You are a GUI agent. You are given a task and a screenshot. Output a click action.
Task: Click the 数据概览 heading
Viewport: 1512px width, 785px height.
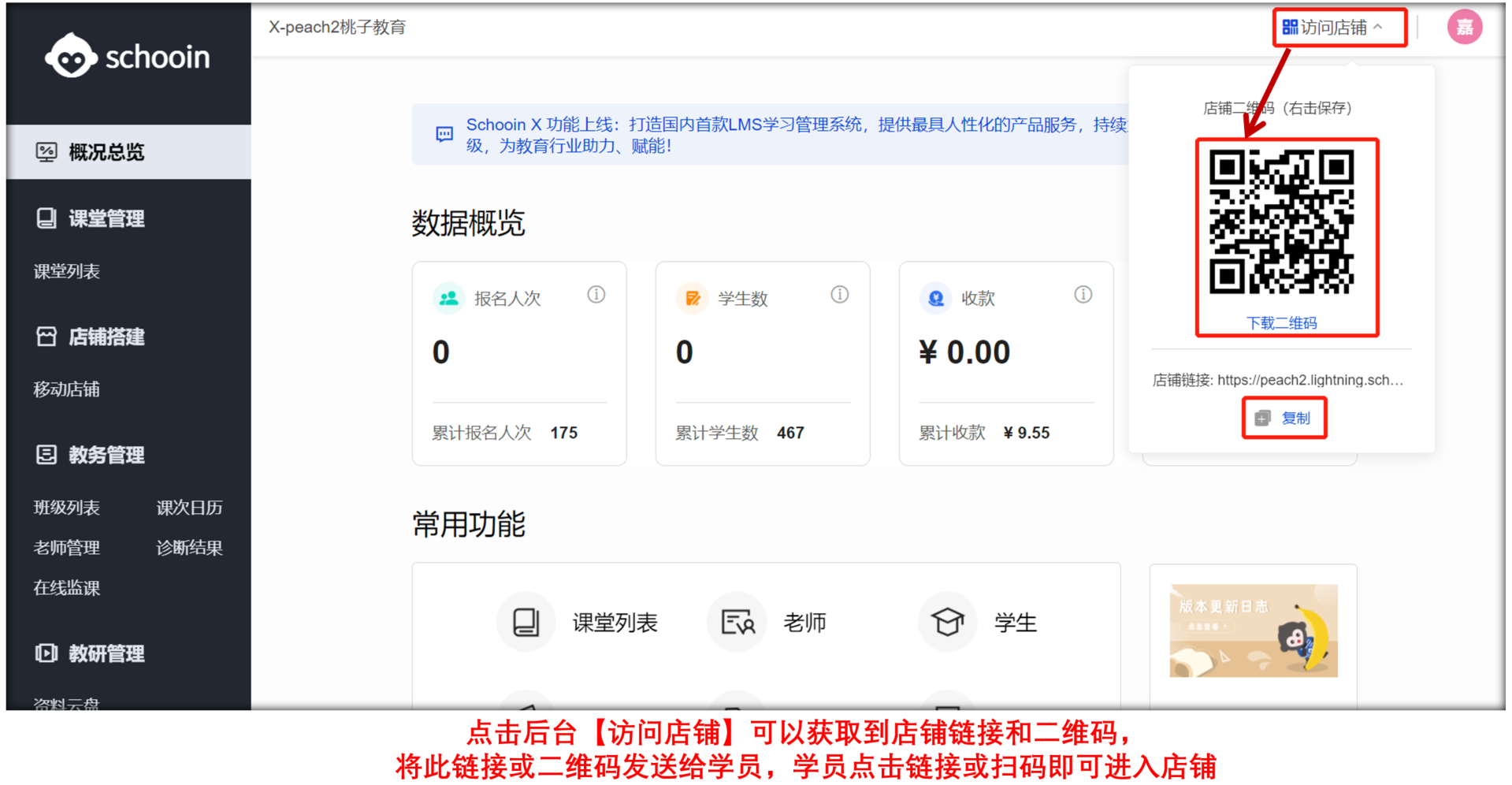469,223
